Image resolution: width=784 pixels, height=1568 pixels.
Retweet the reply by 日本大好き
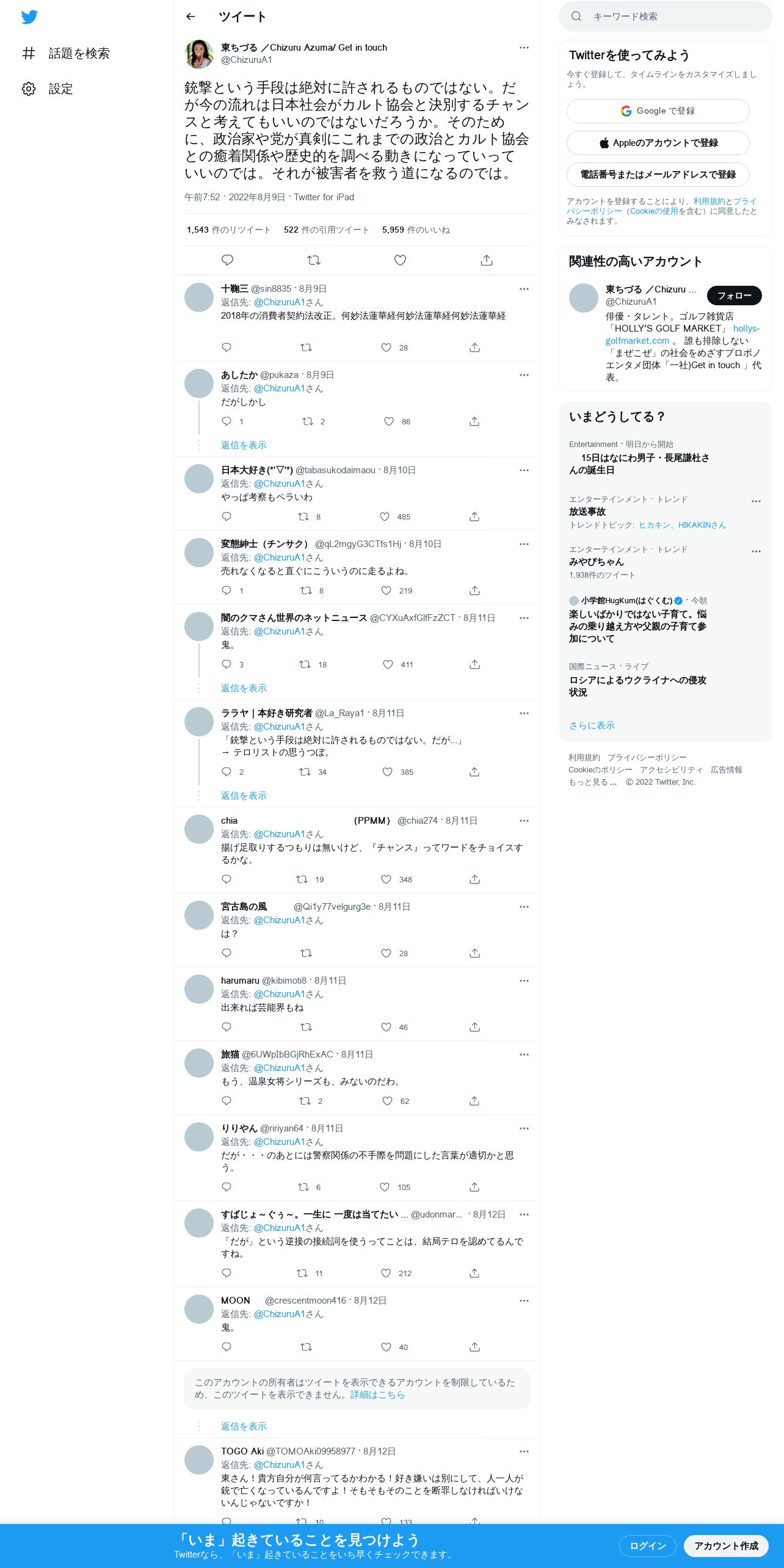303,517
